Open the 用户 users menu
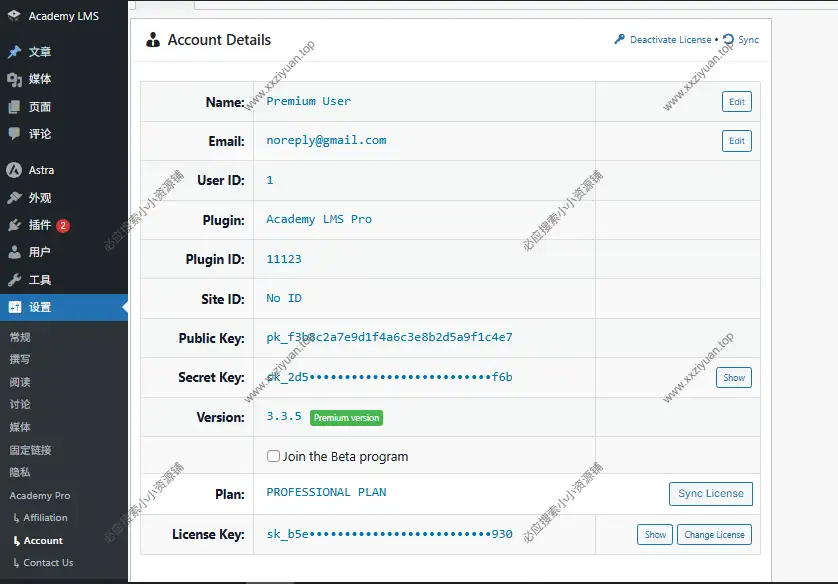Image resolution: width=838 pixels, height=584 pixels. click(x=40, y=252)
